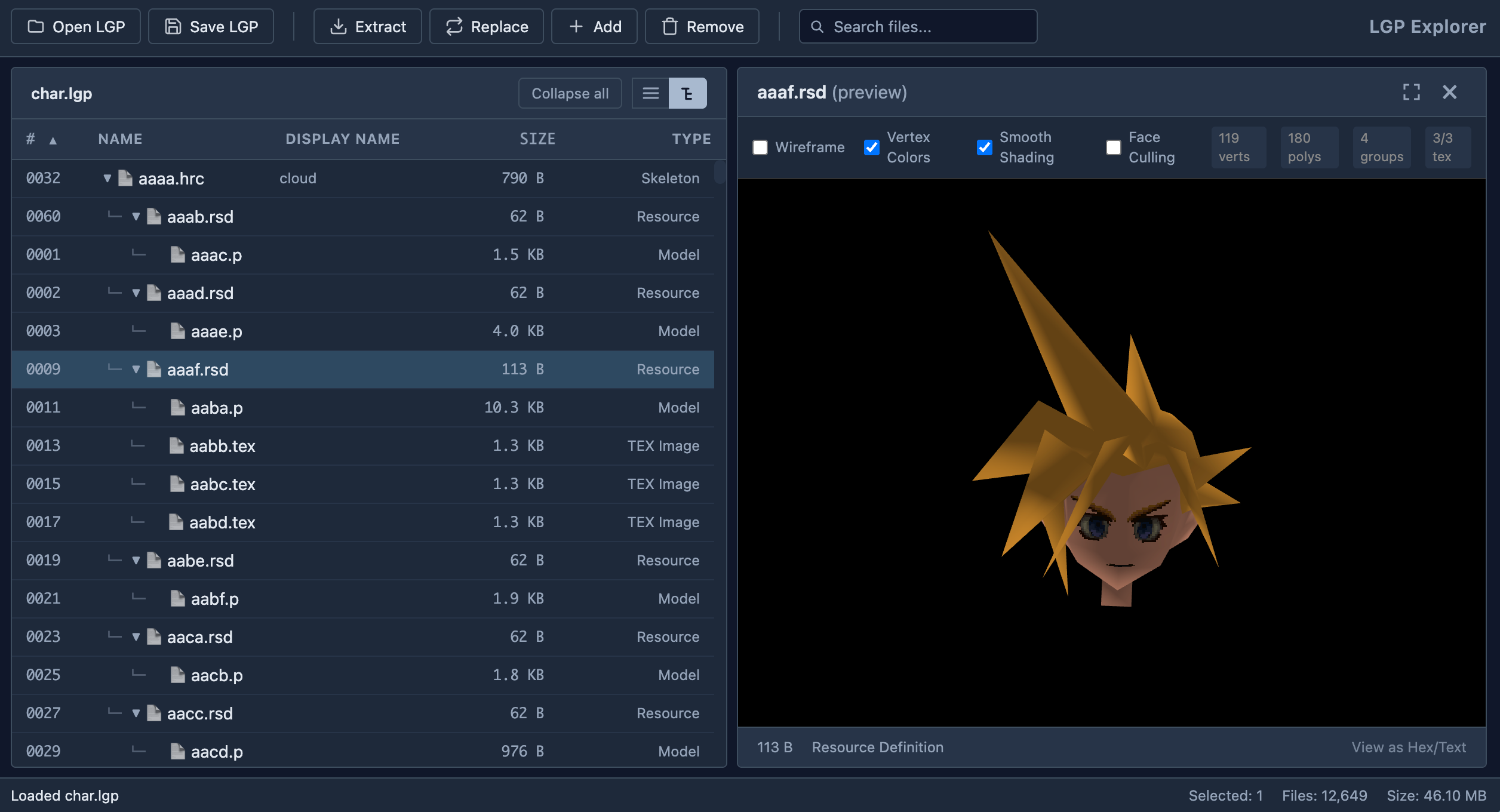Select the aaac.p file name
This screenshot has height=812, width=1500.
coord(216,255)
